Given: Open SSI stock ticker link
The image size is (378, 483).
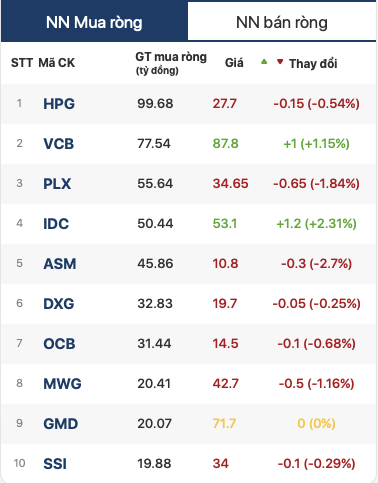Looking at the screenshot, I should tap(55, 464).
